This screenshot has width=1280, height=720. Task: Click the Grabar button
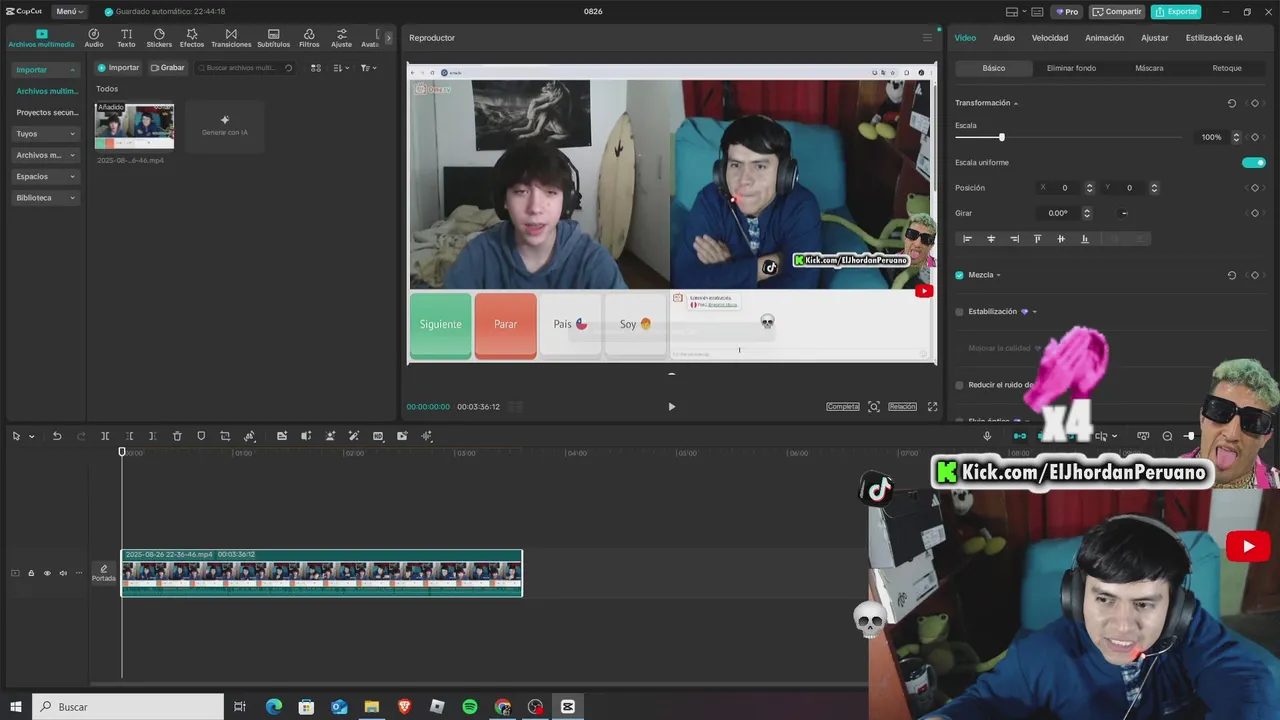(168, 68)
